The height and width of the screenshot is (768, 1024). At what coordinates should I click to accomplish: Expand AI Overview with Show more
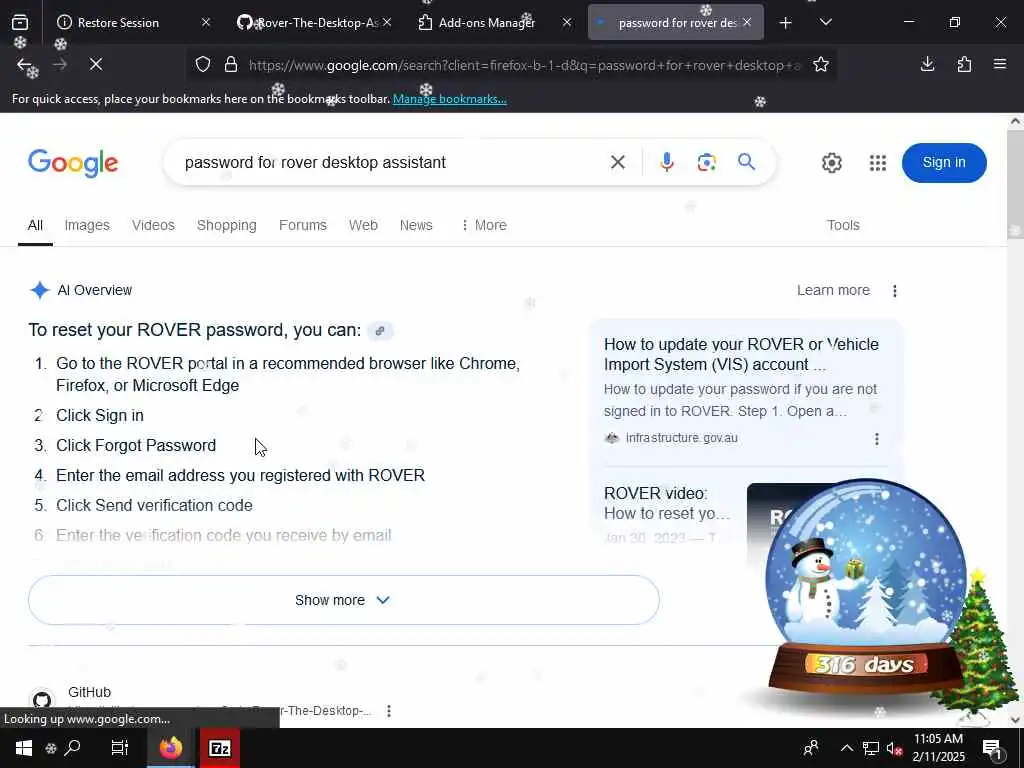coord(344,600)
